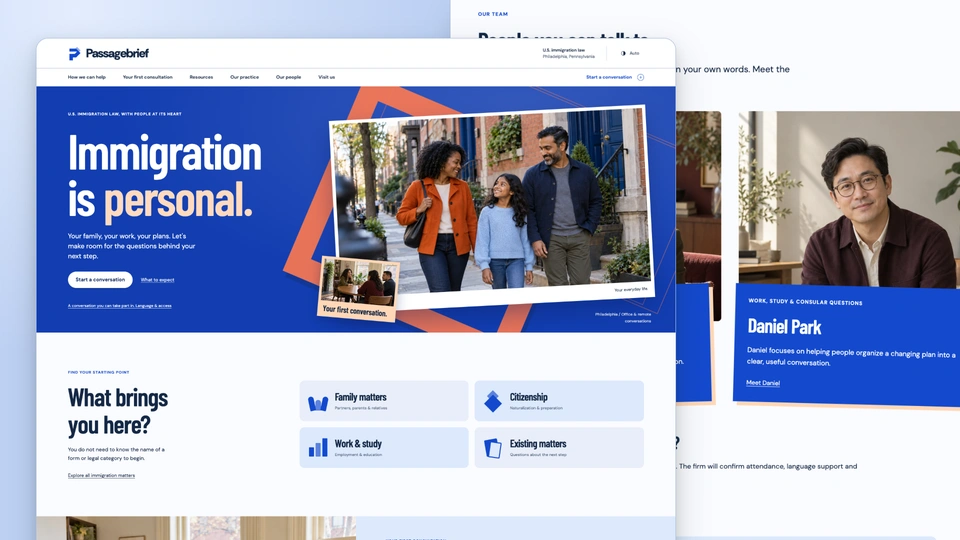This screenshot has width=960, height=540.
Task: Go to the Resources nav item
Action: (x=201, y=77)
